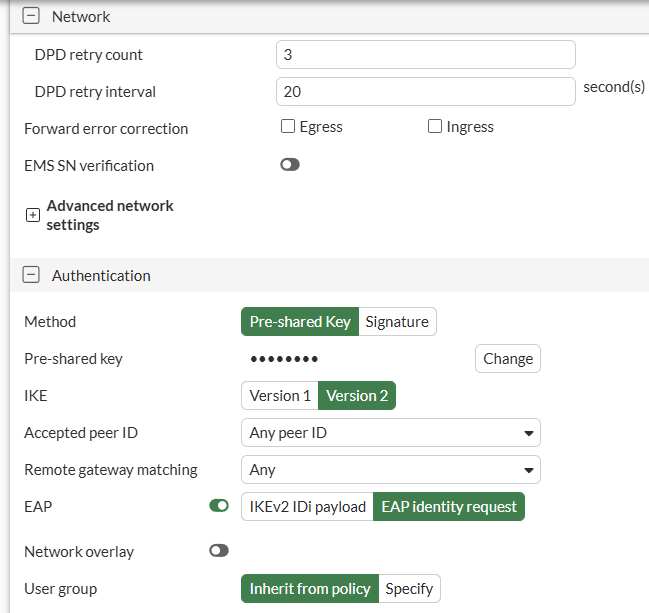Click the Network overlay label
Viewport: 649px width, 613px height.
[x=79, y=552]
